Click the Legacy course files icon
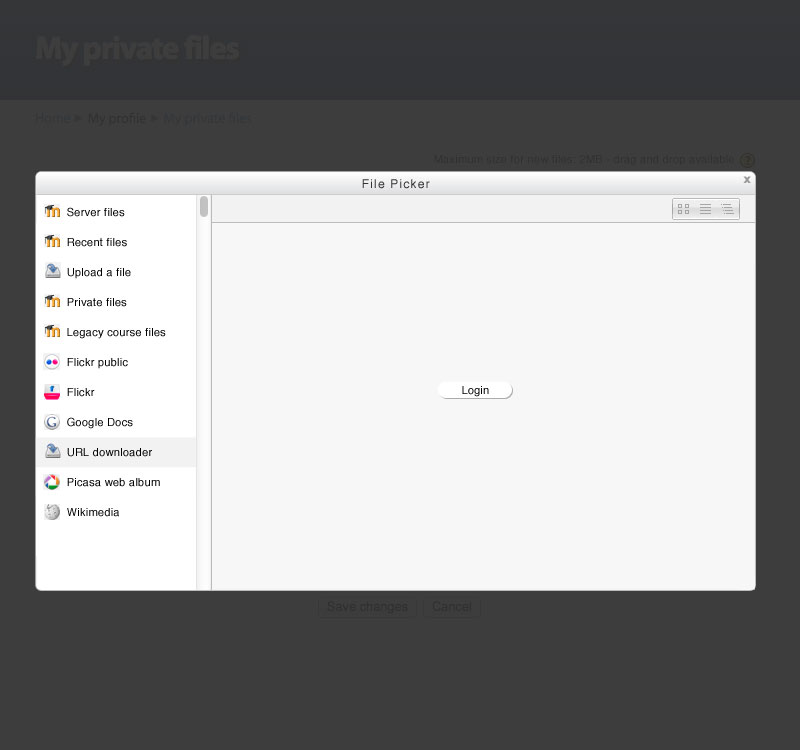This screenshot has width=800, height=750. (x=52, y=332)
